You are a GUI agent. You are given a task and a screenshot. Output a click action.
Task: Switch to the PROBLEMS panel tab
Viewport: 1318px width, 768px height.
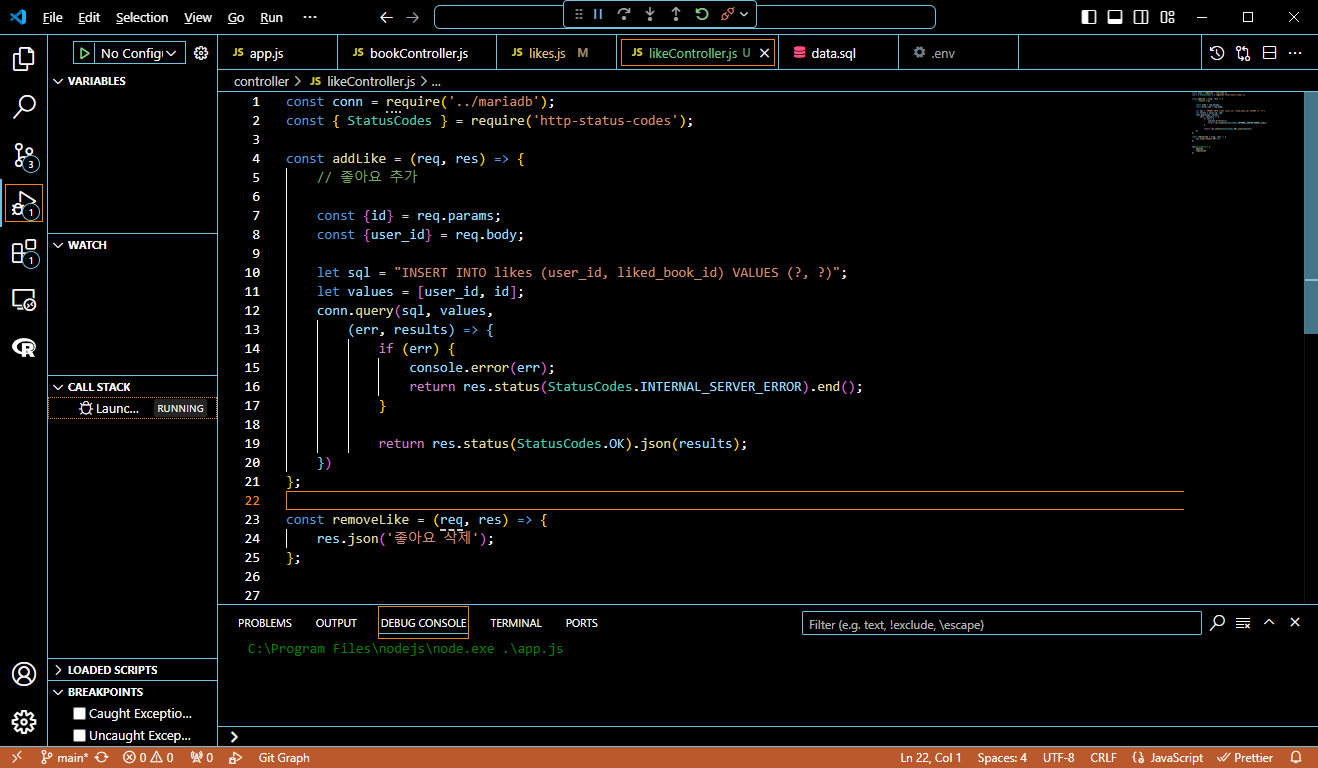pos(265,623)
